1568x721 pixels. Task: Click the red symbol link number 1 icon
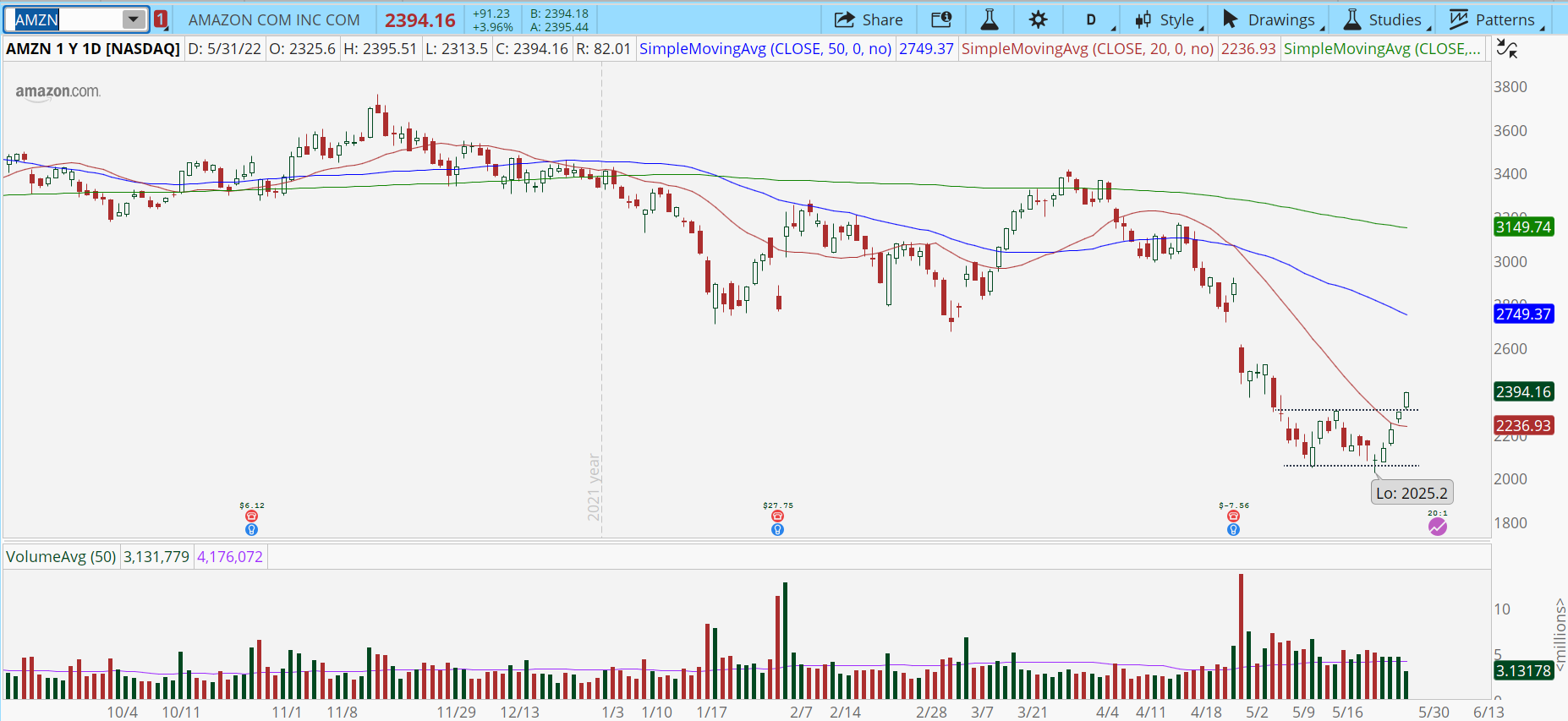tap(161, 19)
